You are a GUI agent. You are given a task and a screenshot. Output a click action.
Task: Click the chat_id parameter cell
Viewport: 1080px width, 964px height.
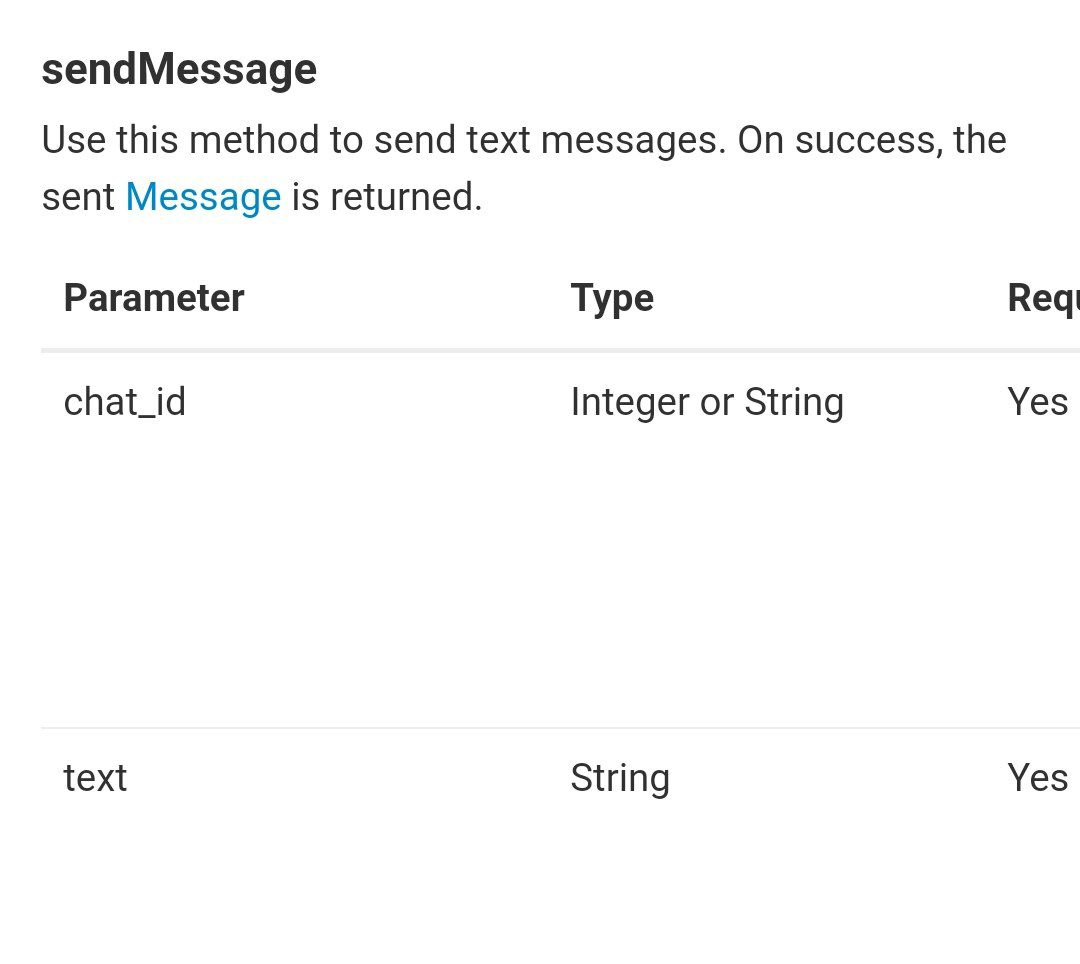click(125, 402)
